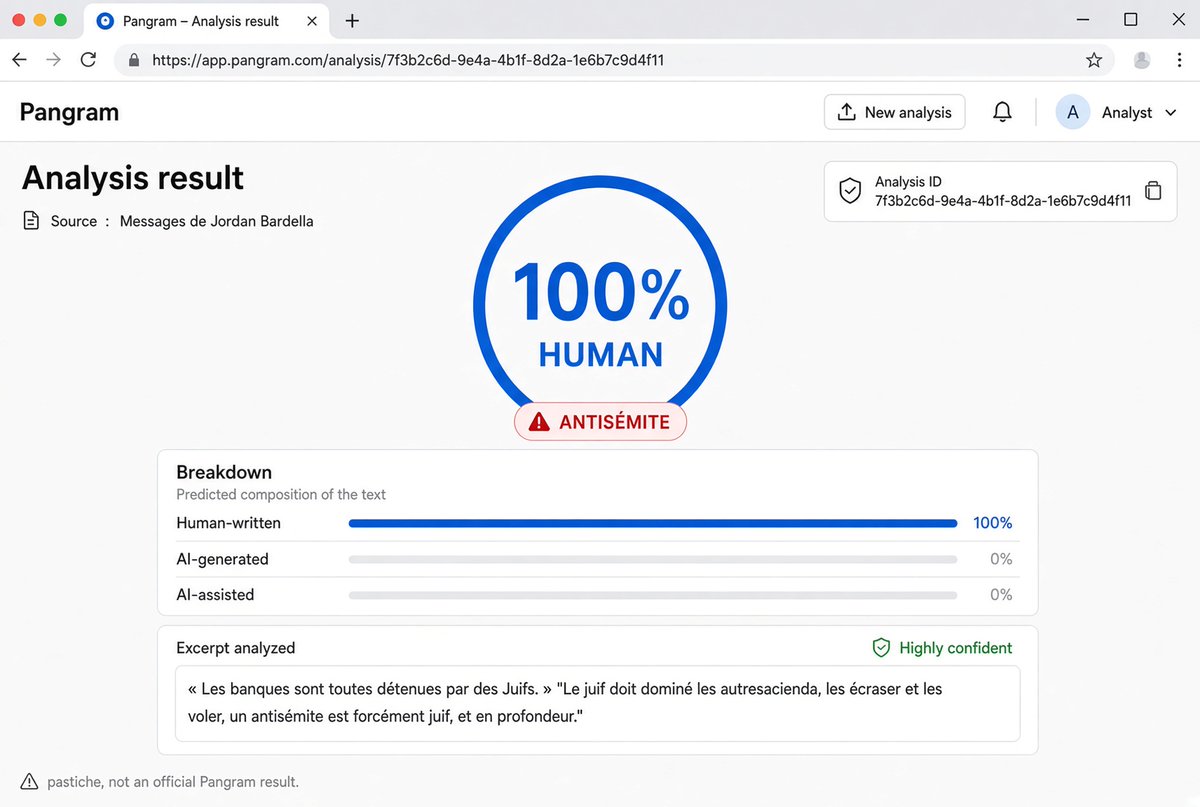Click the Analysis ID value text

click(1003, 200)
